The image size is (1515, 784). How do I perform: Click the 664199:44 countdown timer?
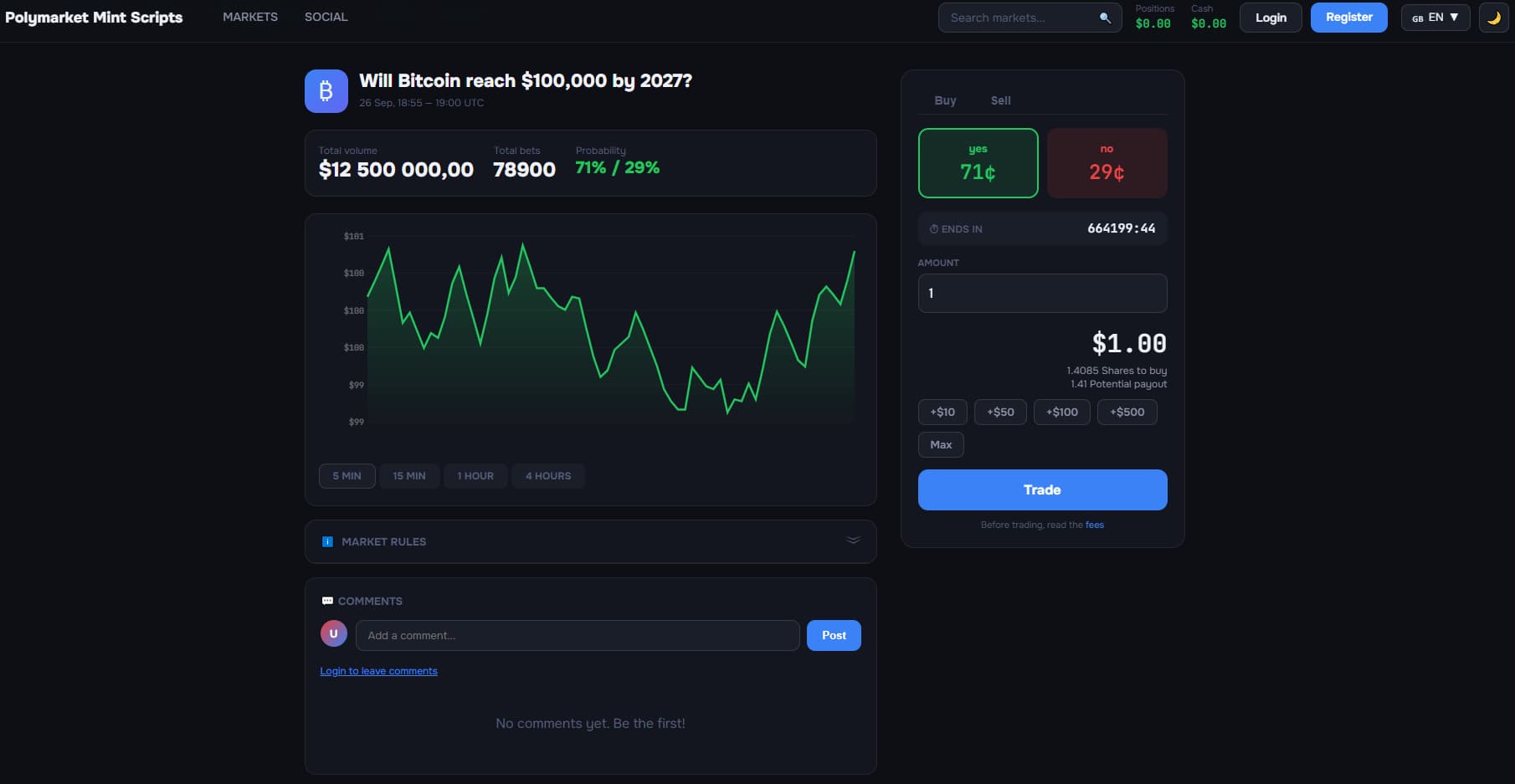1122,228
